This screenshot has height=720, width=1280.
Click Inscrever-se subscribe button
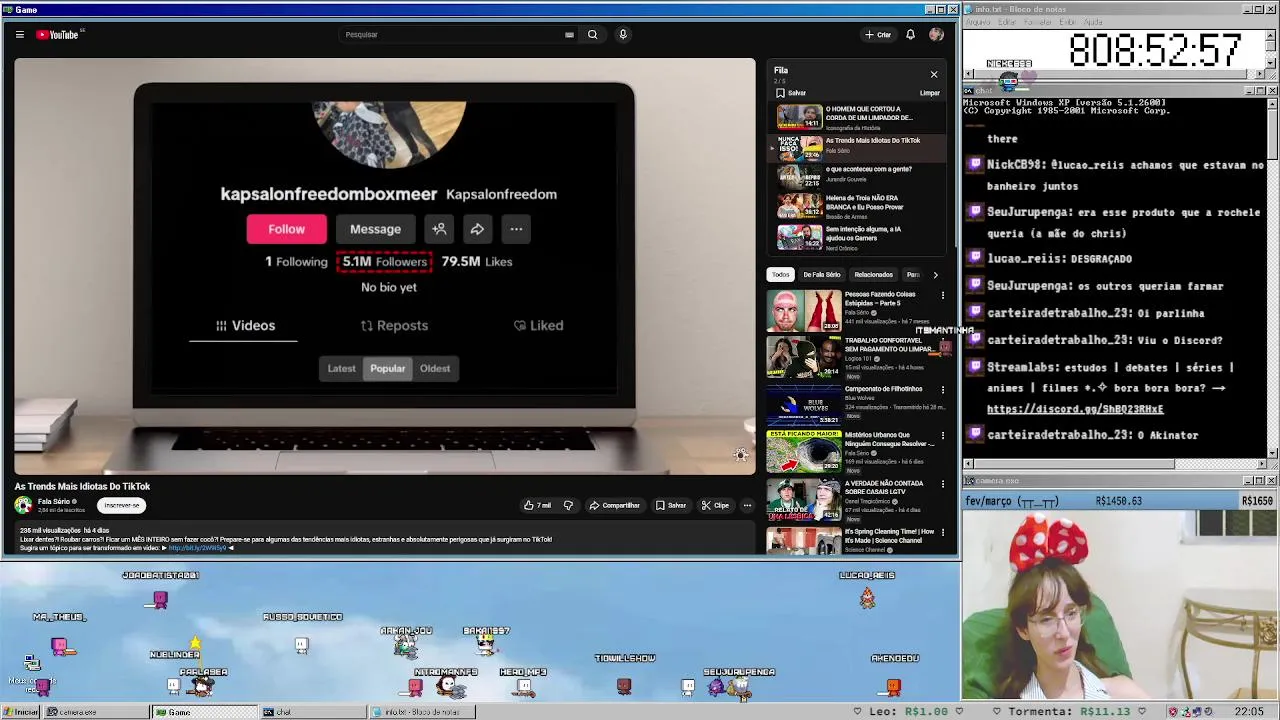[x=122, y=506]
